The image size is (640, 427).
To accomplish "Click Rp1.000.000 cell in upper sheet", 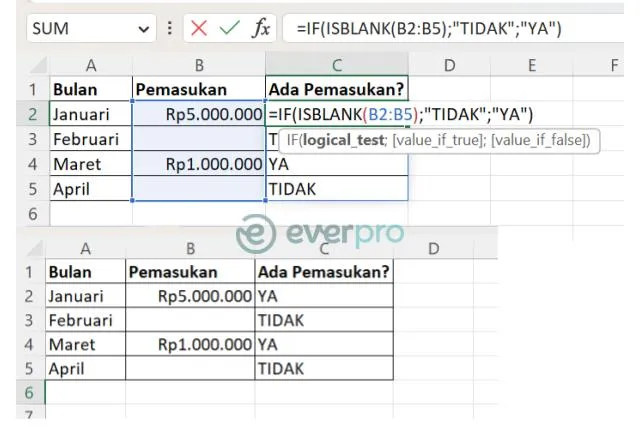I will [x=199, y=164].
